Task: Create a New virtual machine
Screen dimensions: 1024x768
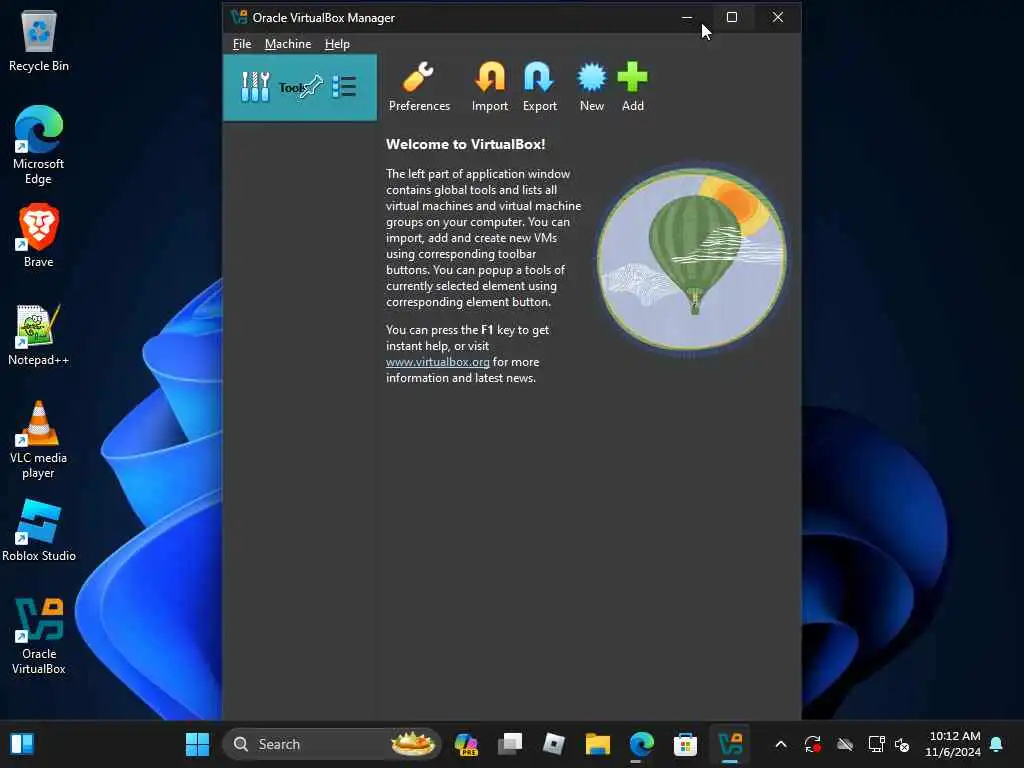Action: (592, 87)
